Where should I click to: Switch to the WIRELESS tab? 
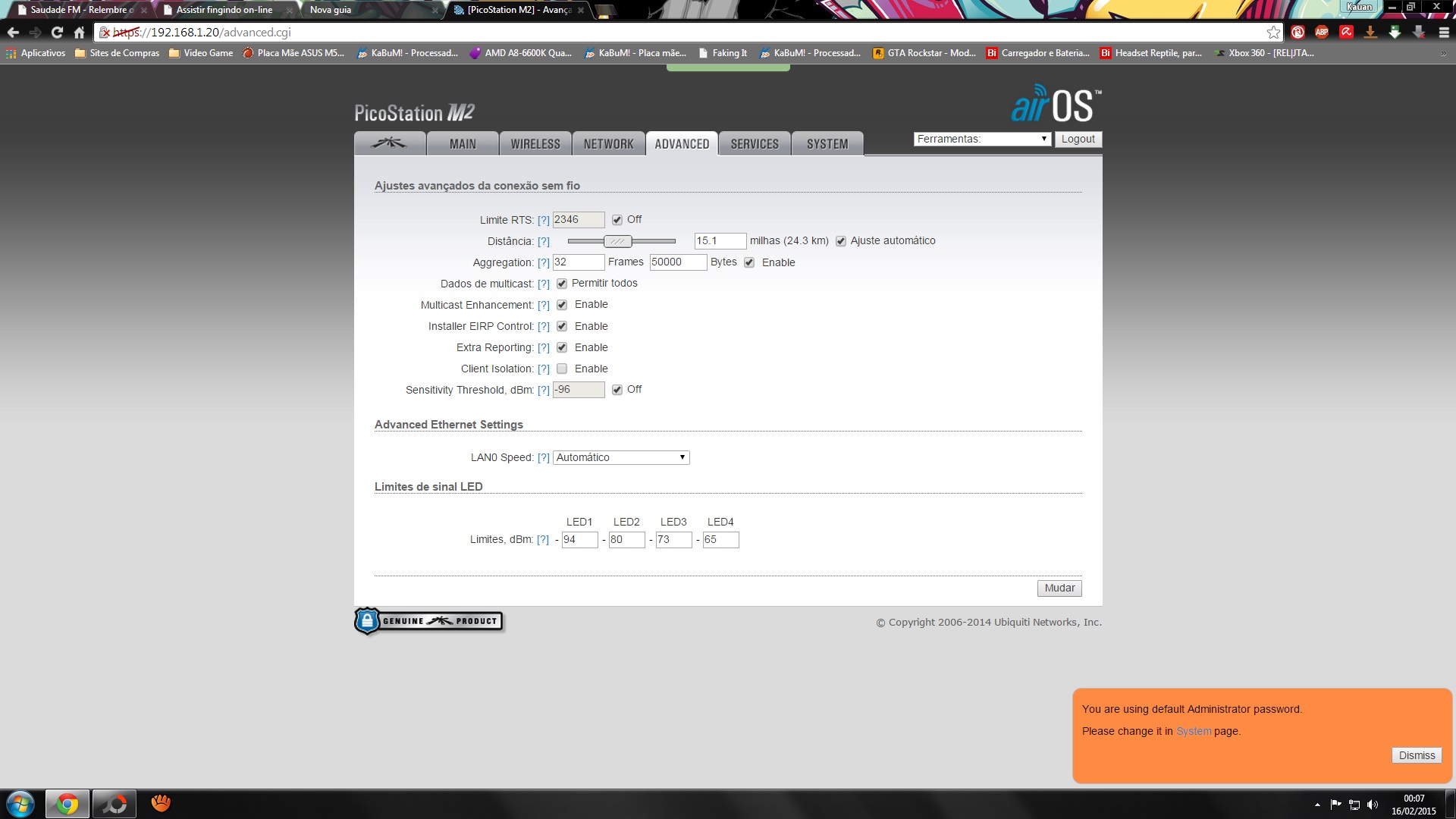pos(535,144)
